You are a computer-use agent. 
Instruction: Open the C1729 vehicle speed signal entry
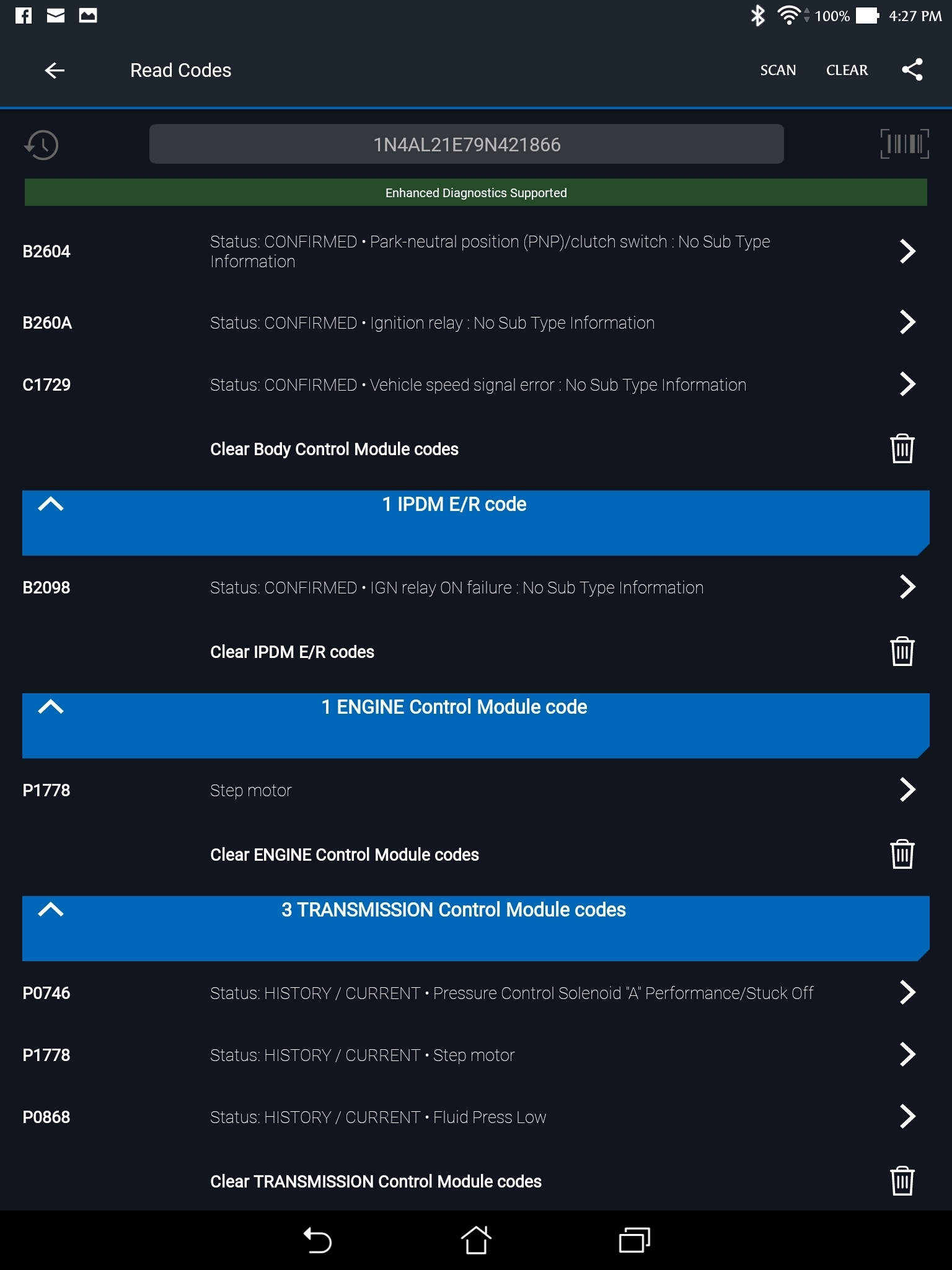coord(907,384)
